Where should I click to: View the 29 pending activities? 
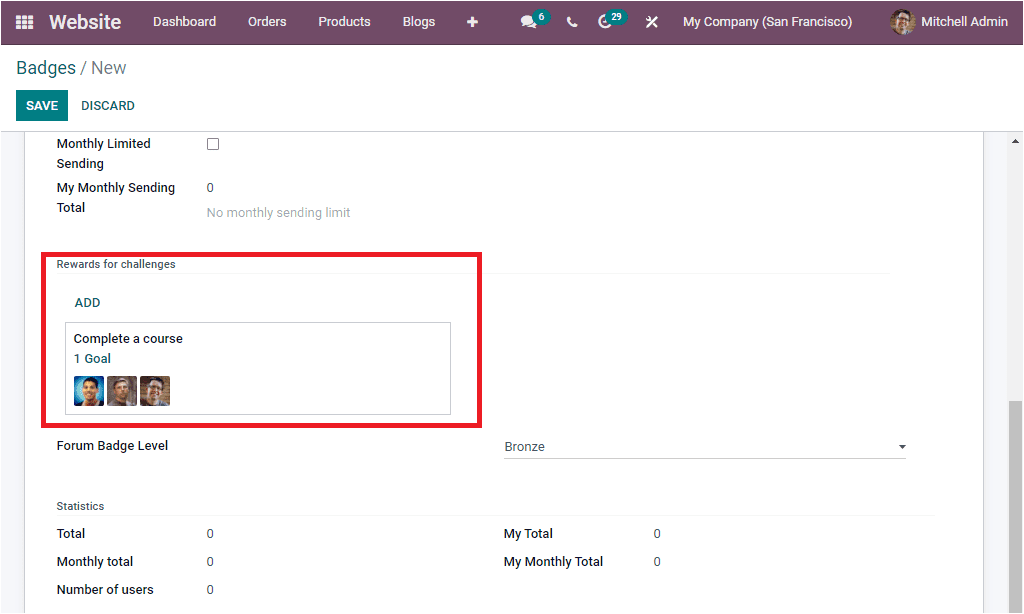tap(608, 21)
